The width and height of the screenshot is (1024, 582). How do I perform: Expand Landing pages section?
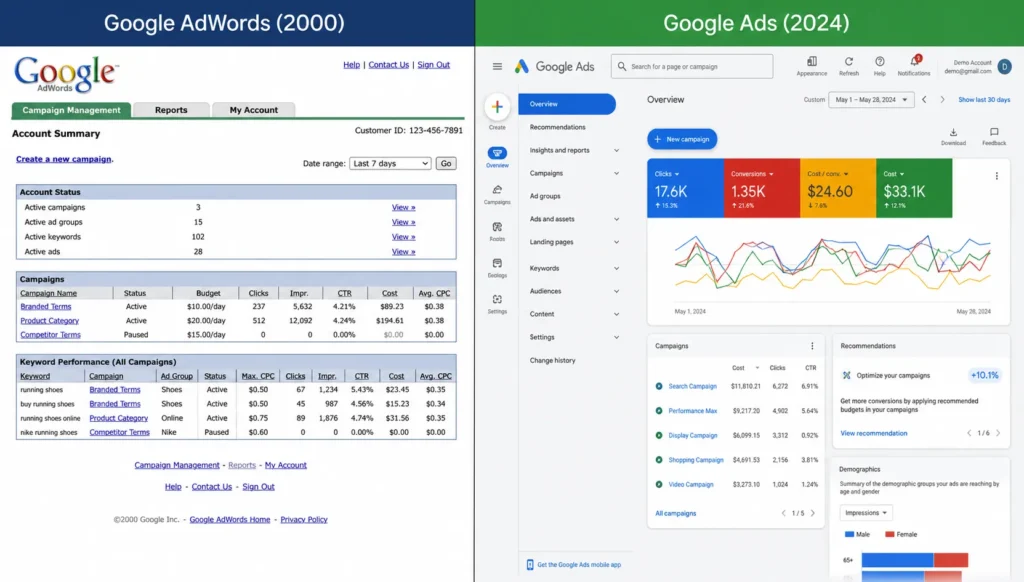(x=616, y=242)
